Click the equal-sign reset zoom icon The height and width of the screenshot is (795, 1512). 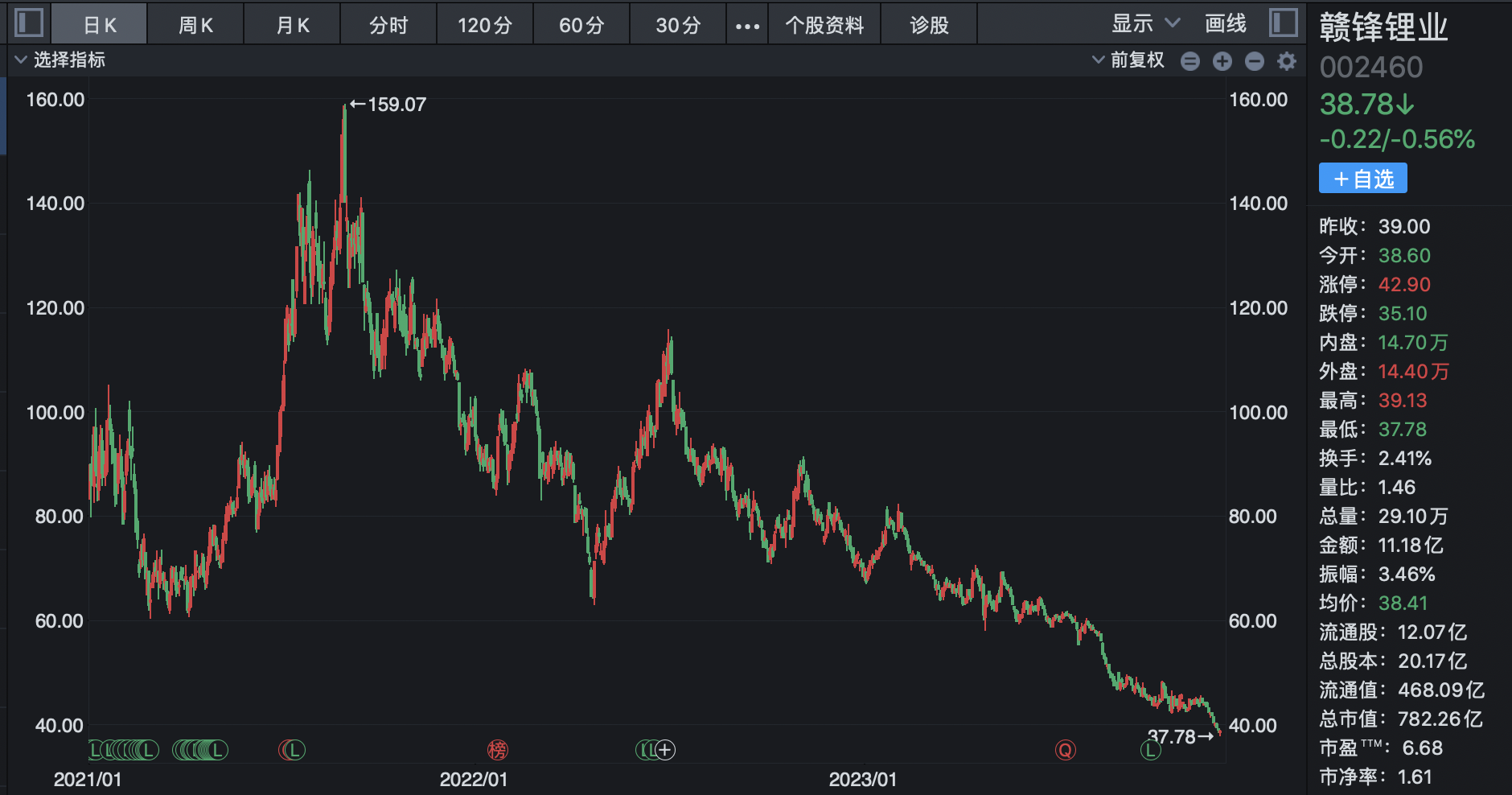coord(1190,61)
